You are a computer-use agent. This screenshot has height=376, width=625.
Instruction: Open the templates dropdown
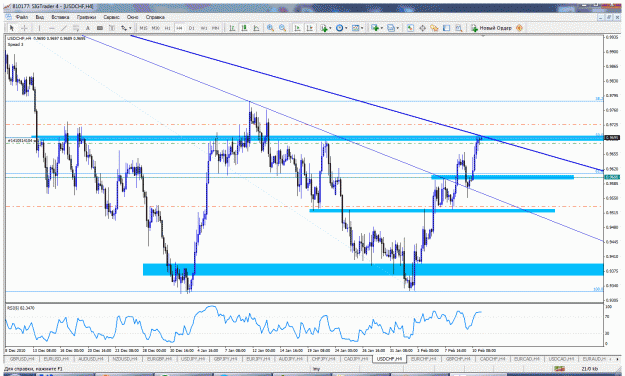[x=357, y=28]
